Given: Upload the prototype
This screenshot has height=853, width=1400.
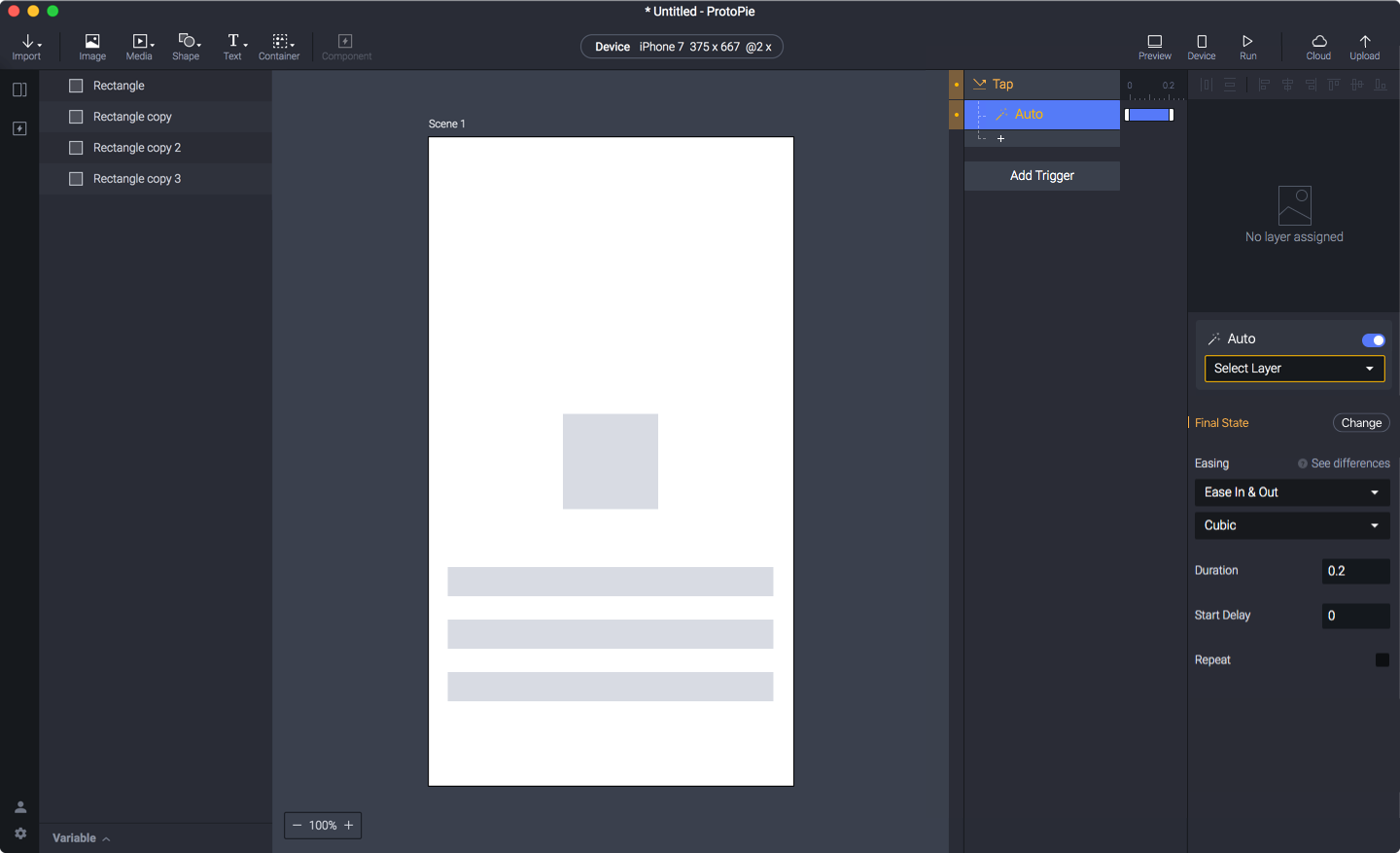Looking at the screenshot, I should (1365, 46).
